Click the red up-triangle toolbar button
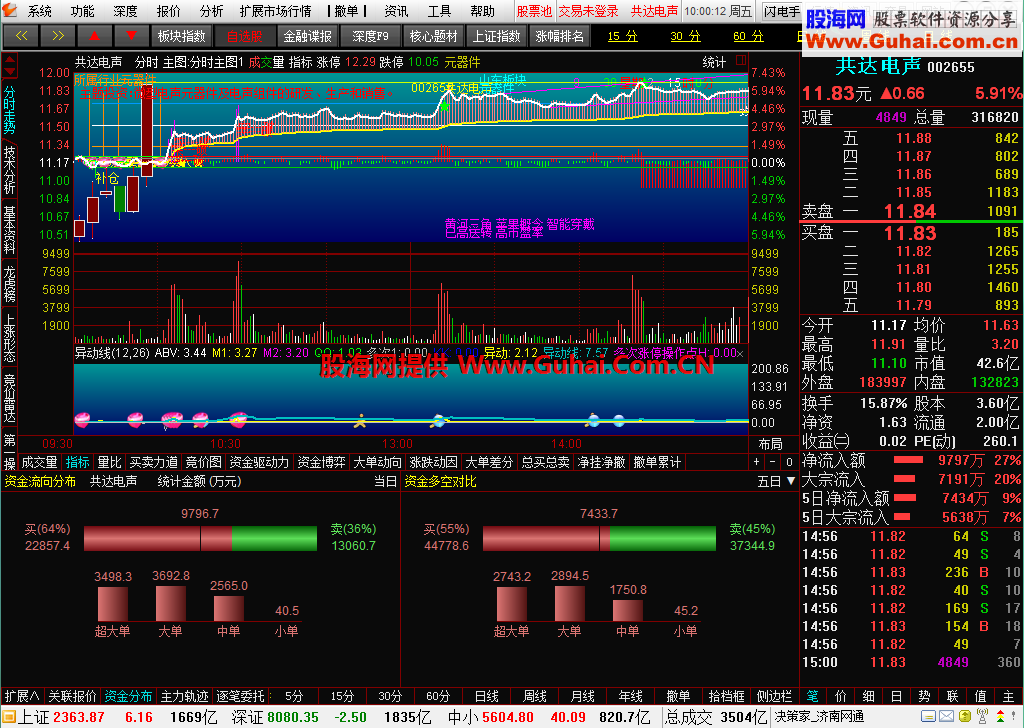This screenshot has width=1024, height=728. (95, 36)
